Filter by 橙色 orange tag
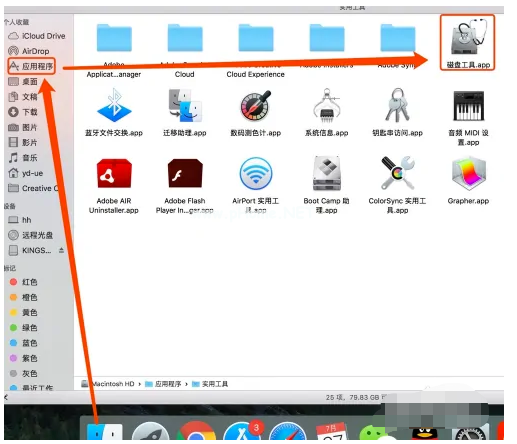Viewport: 517px width, 444px height. (23, 297)
